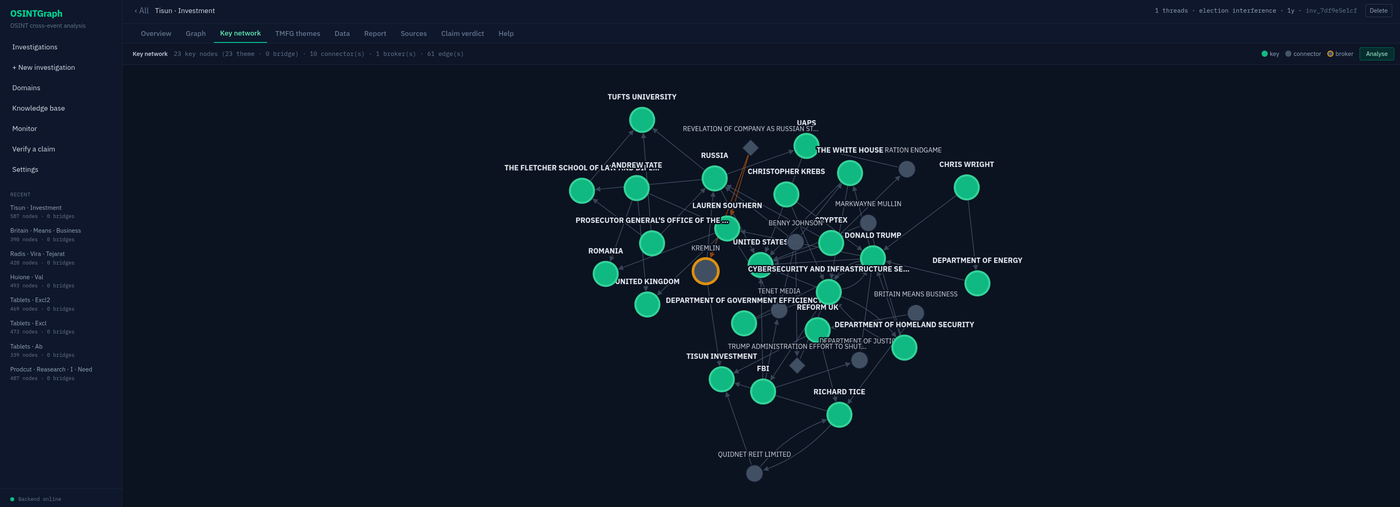Select the Russia node
The image size is (1400, 507).
click(714, 178)
